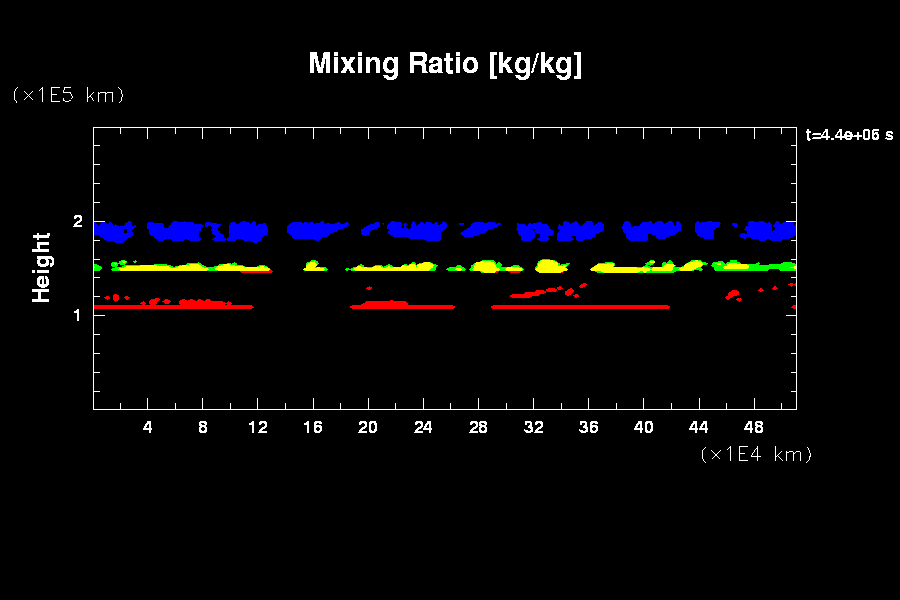The width and height of the screenshot is (900, 600).
Task: Click x-axis tick label 20
Action: (368, 427)
